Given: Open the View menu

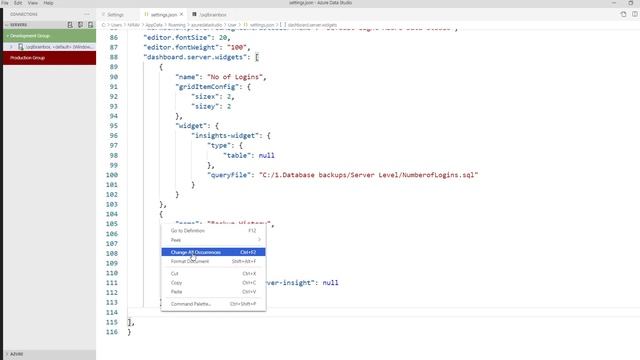Looking at the screenshot, I should tap(33, 3).
